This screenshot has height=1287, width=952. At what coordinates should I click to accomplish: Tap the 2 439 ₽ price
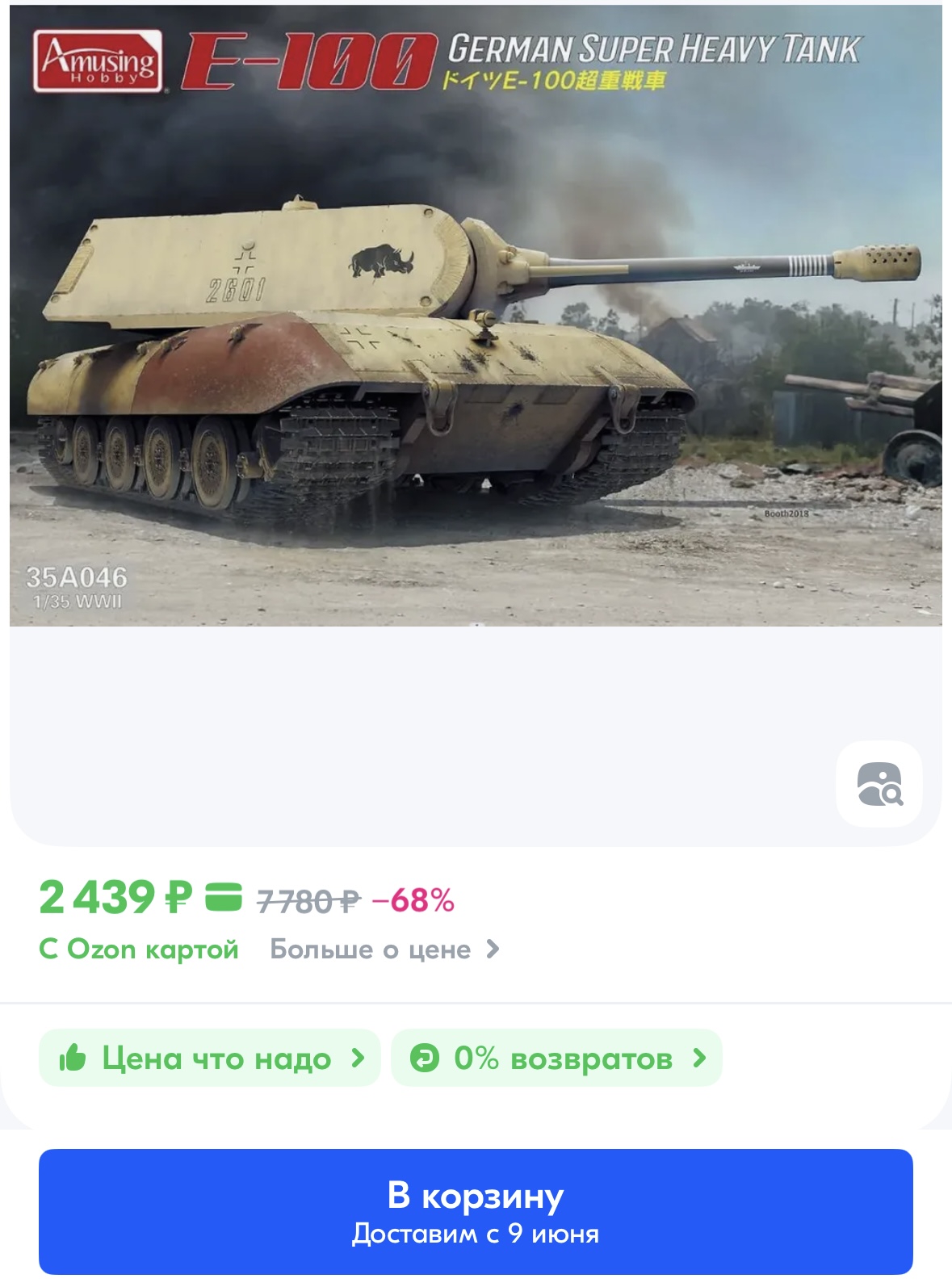coord(116,897)
